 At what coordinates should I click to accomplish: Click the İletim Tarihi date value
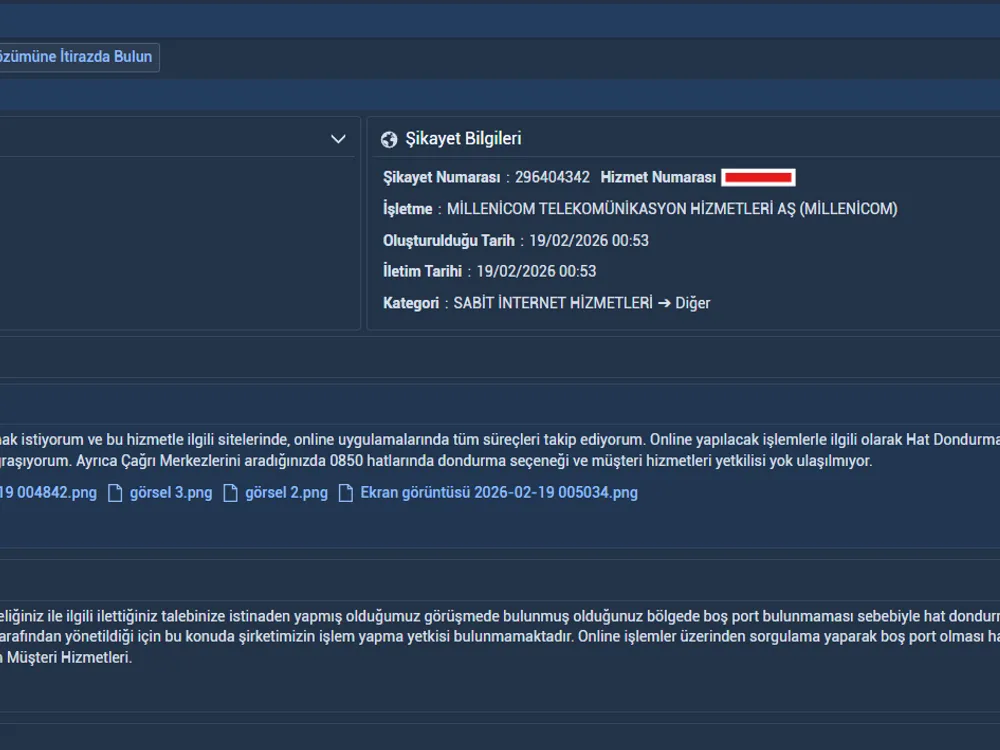tap(536, 271)
